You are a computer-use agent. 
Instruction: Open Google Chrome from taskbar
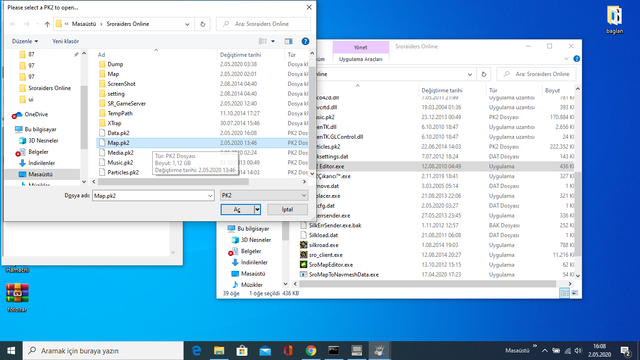tap(311, 351)
